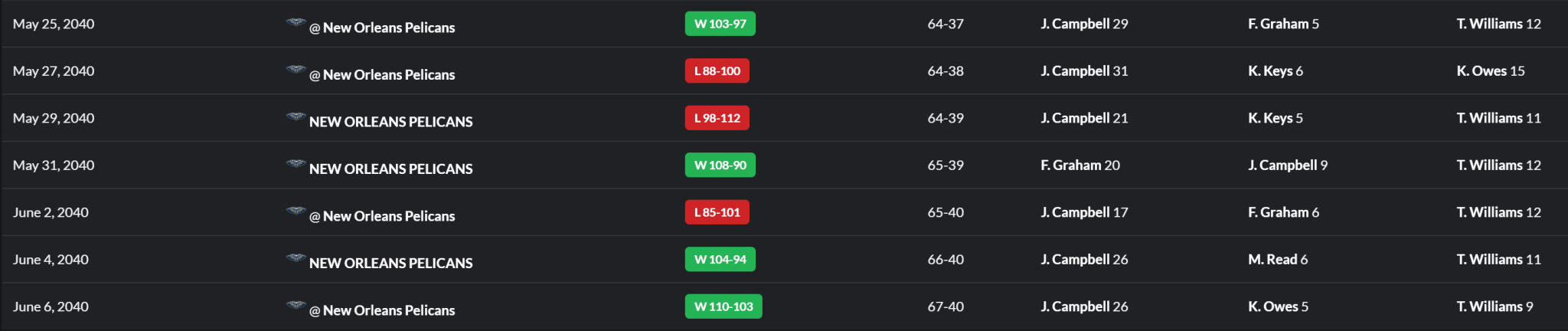Select the Pelicans logo on the May 29 row
1568x331 pixels.
pyautogui.click(x=296, y=117)
